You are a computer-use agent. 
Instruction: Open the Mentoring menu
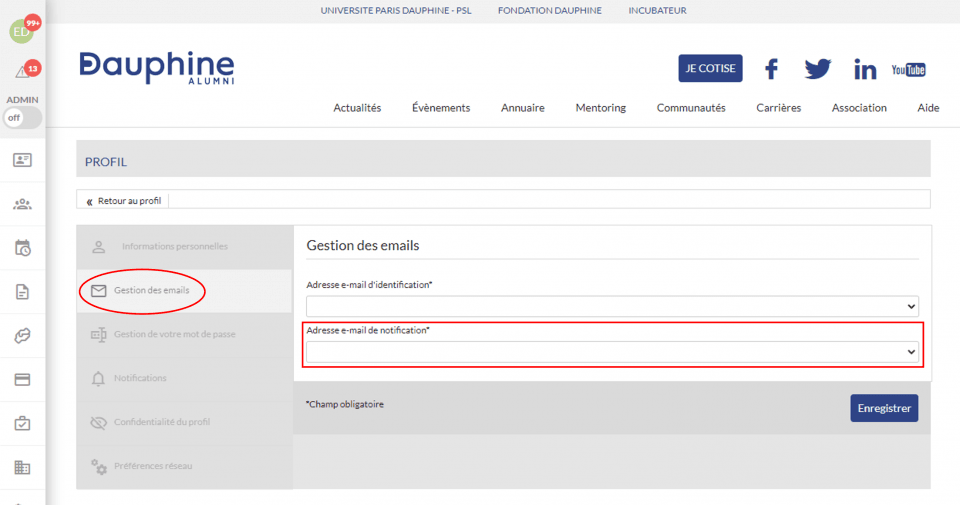click(x=601, y=108)
